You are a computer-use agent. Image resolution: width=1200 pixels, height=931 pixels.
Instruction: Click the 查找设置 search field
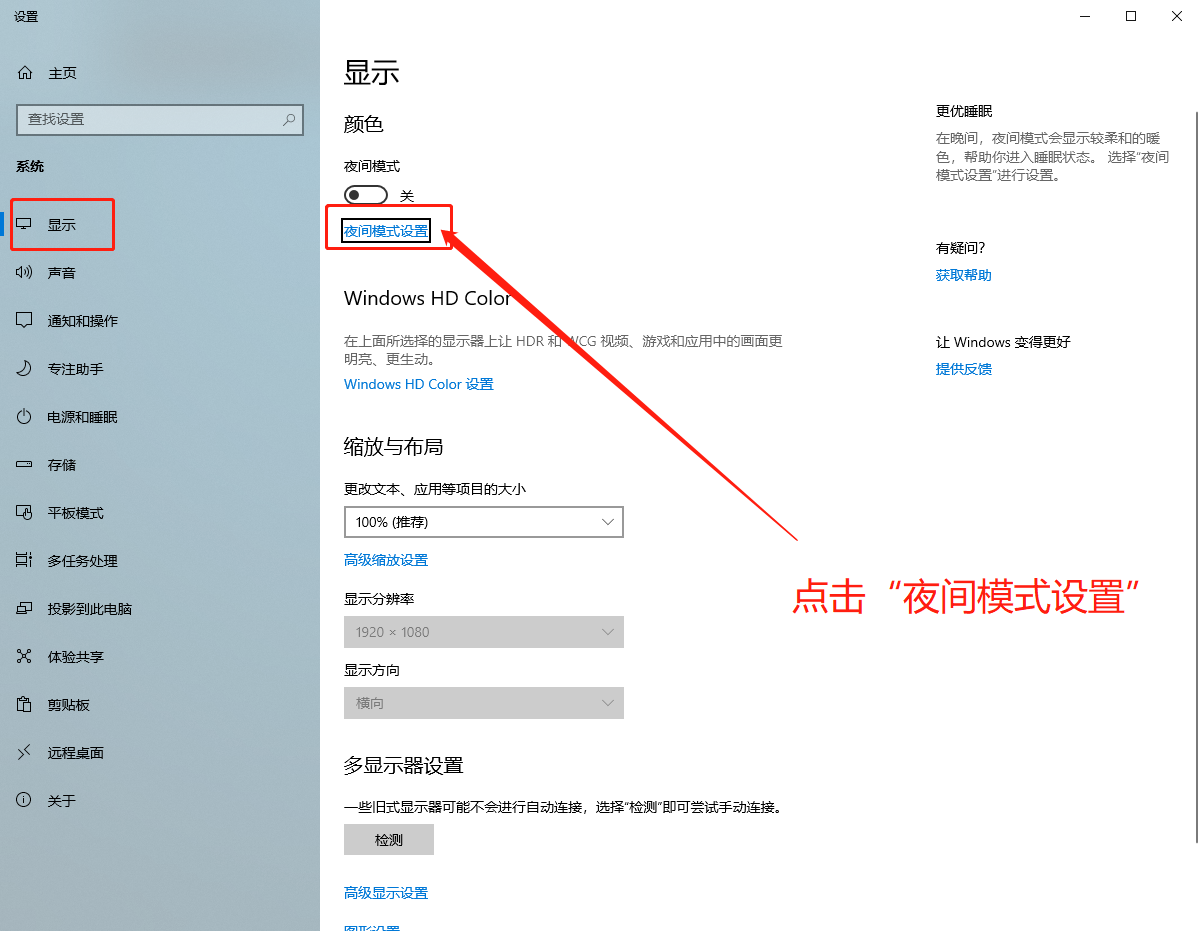coord(160,119)
